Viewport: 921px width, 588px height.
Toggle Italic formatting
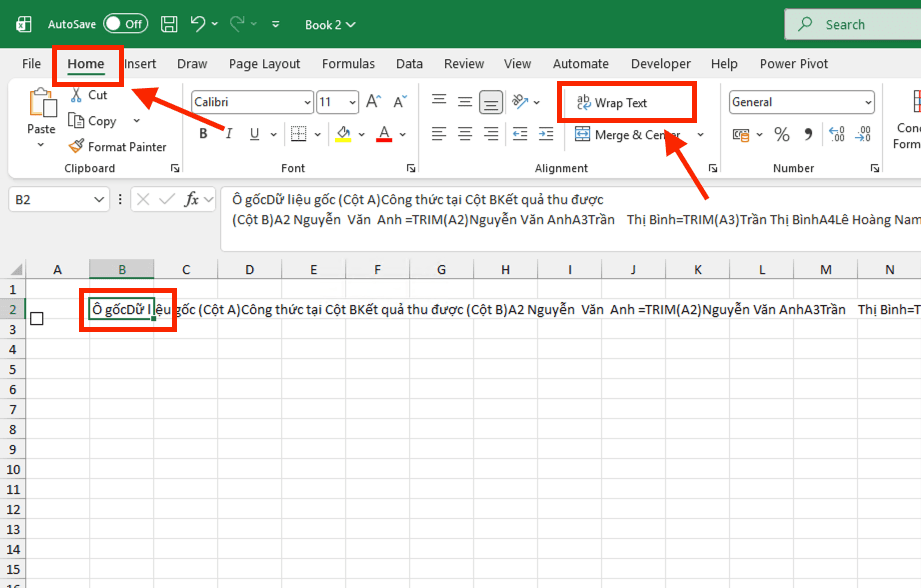click(229, 134)
